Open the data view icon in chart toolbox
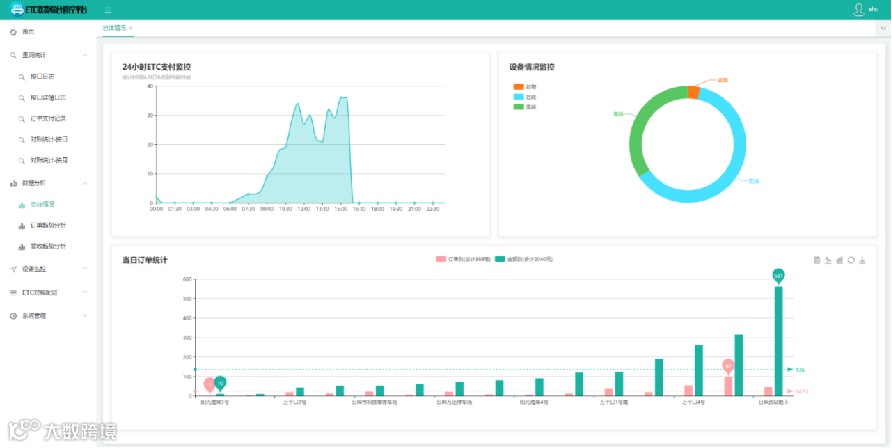Image resolution: width=892 pixels, height=448 pixels. click(x=817, y=260)
